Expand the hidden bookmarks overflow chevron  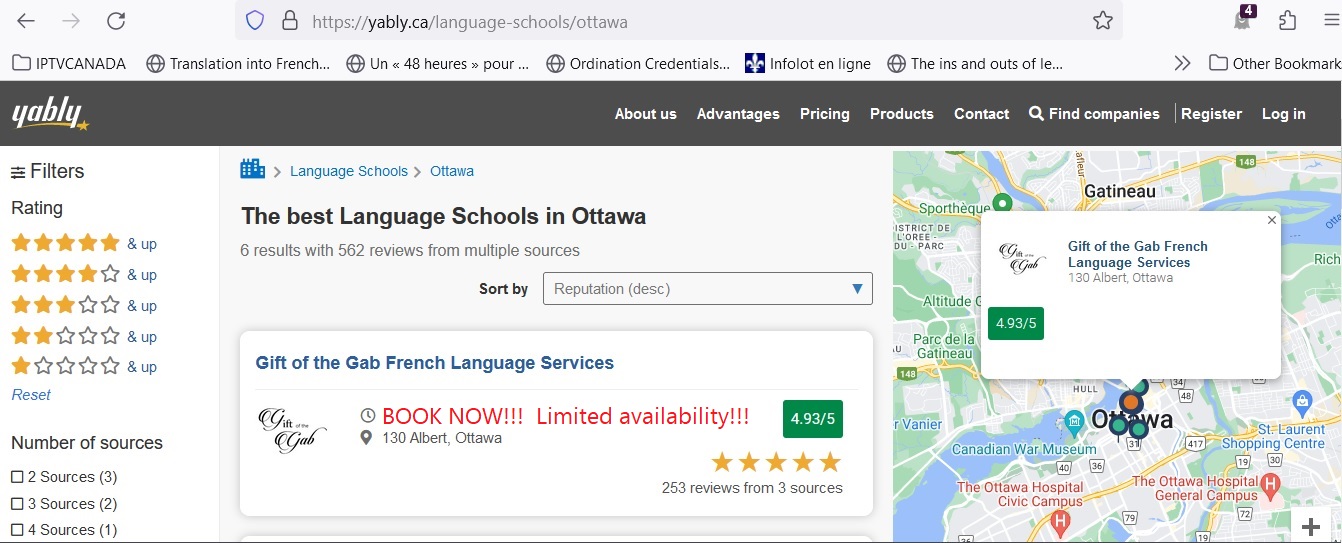point(1182,63)
